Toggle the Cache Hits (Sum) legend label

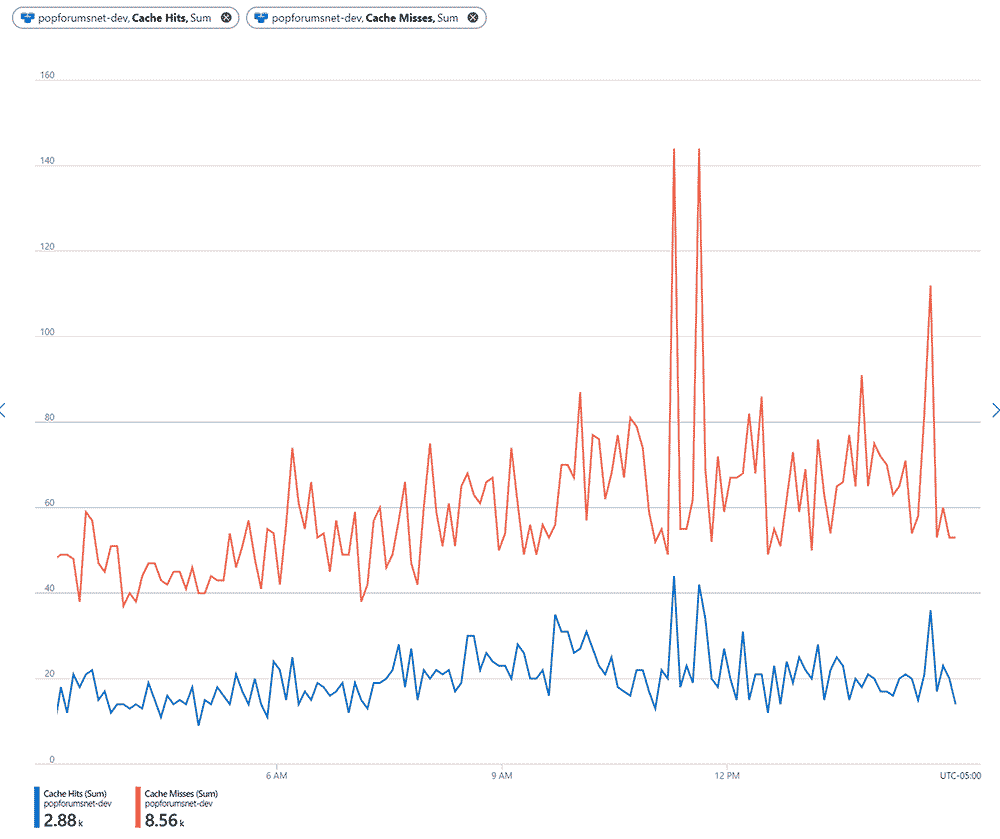[x=77, y=793]
